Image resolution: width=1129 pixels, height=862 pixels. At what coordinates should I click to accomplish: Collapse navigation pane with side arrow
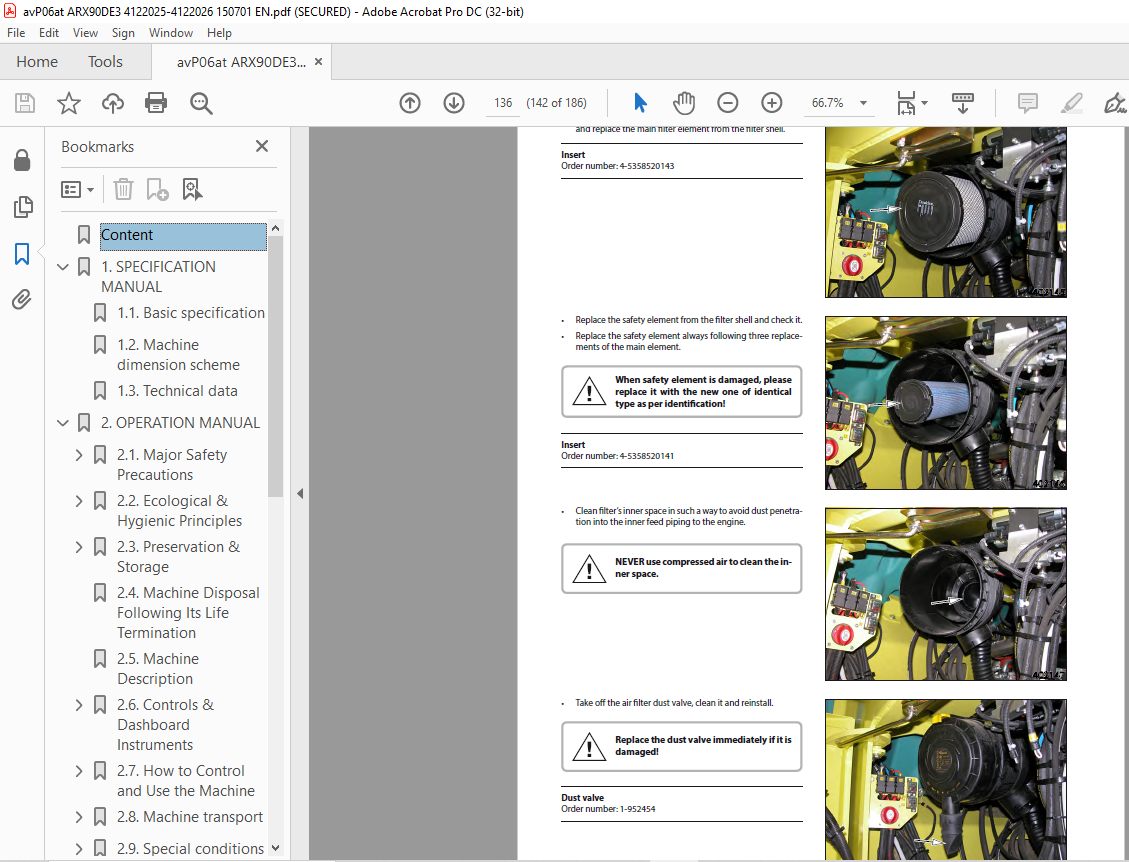(300, 493)
